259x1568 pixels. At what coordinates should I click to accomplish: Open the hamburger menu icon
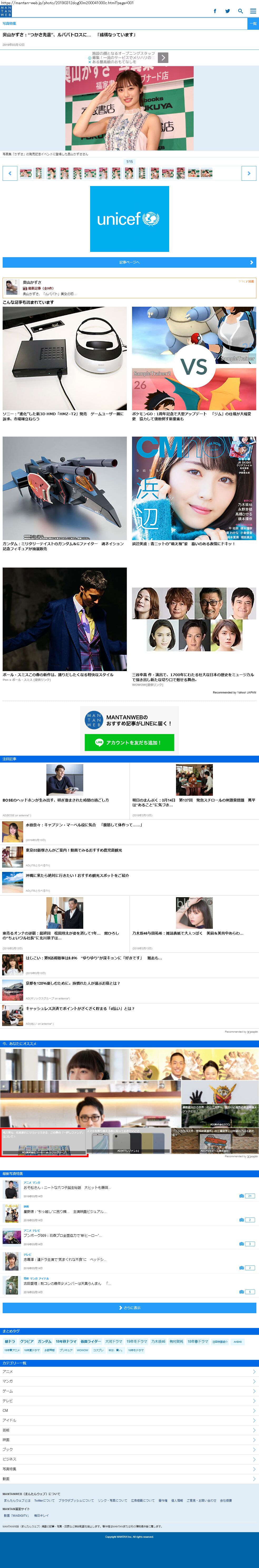click(x=253, y=11)
